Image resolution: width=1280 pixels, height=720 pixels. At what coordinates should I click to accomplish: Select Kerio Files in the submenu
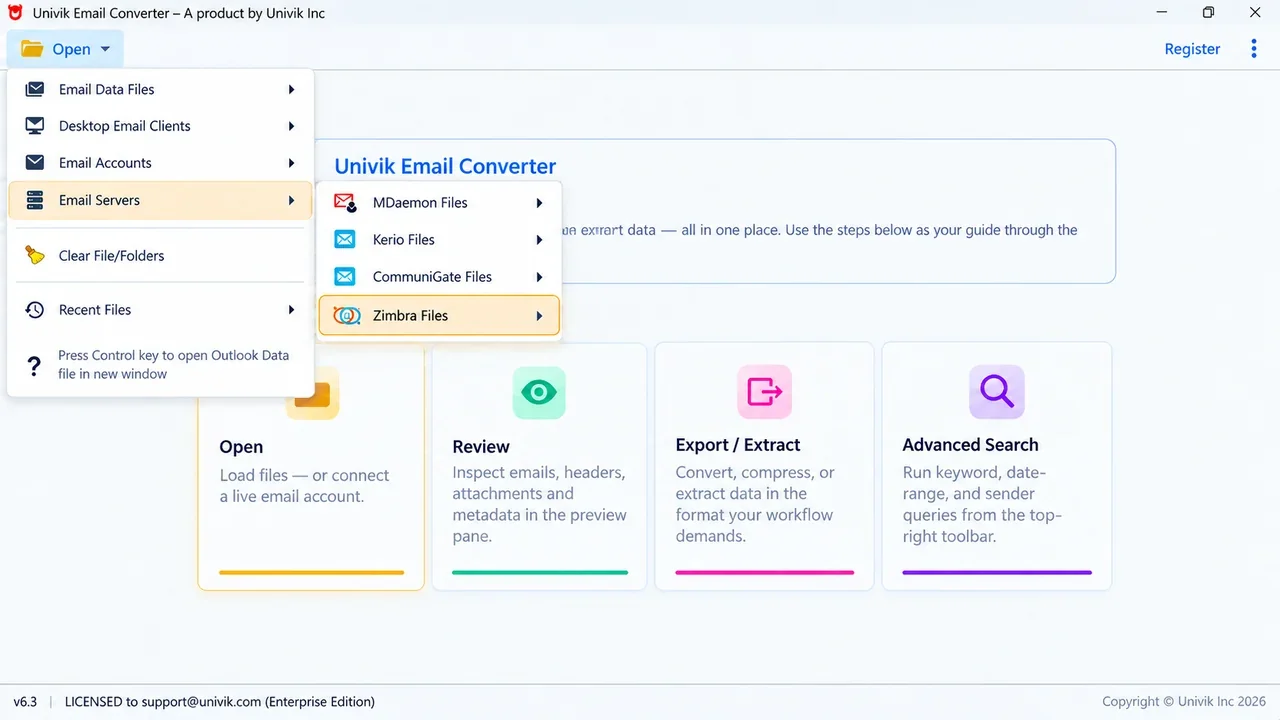439,240
